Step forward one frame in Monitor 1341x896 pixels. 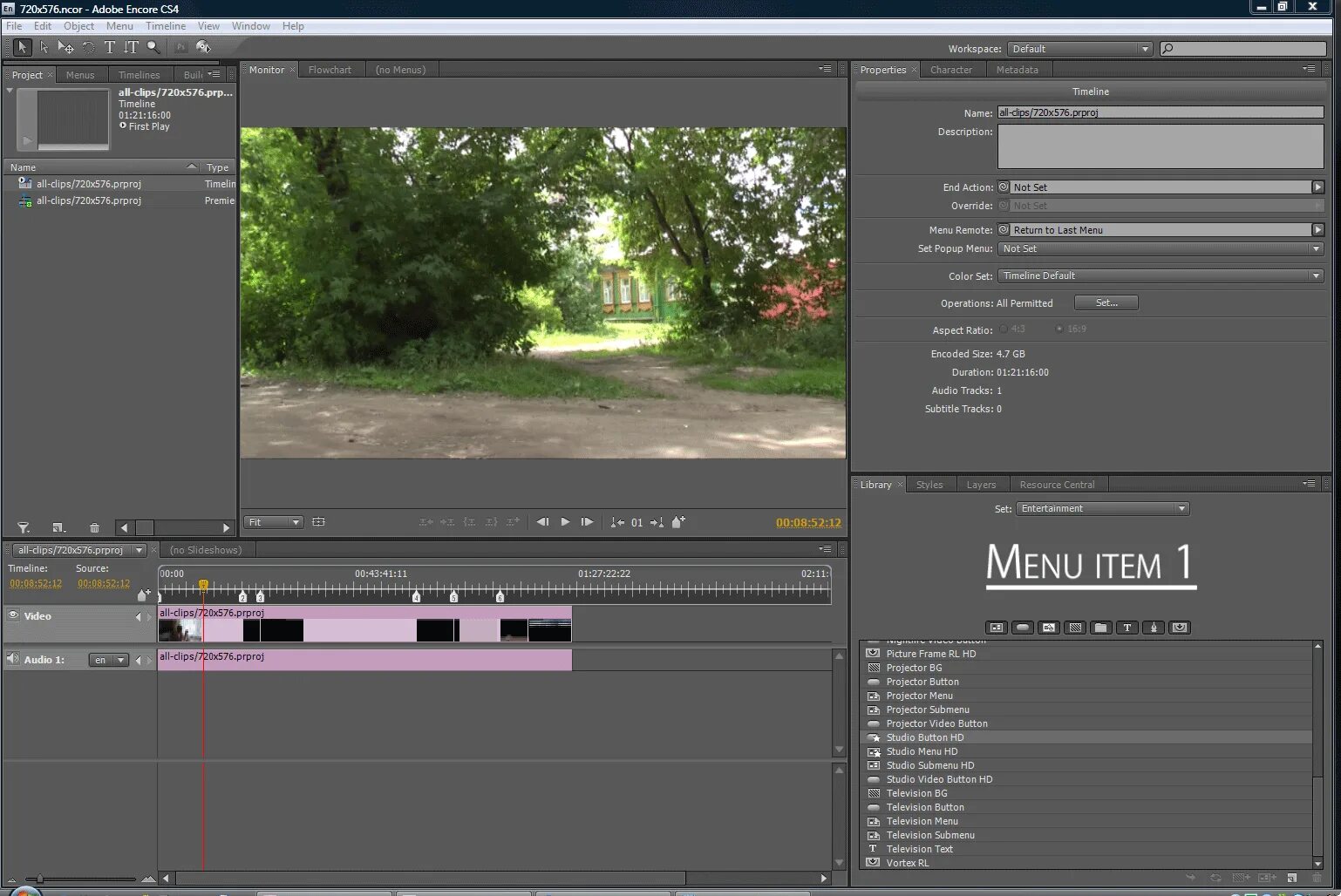tap(588, 522)
